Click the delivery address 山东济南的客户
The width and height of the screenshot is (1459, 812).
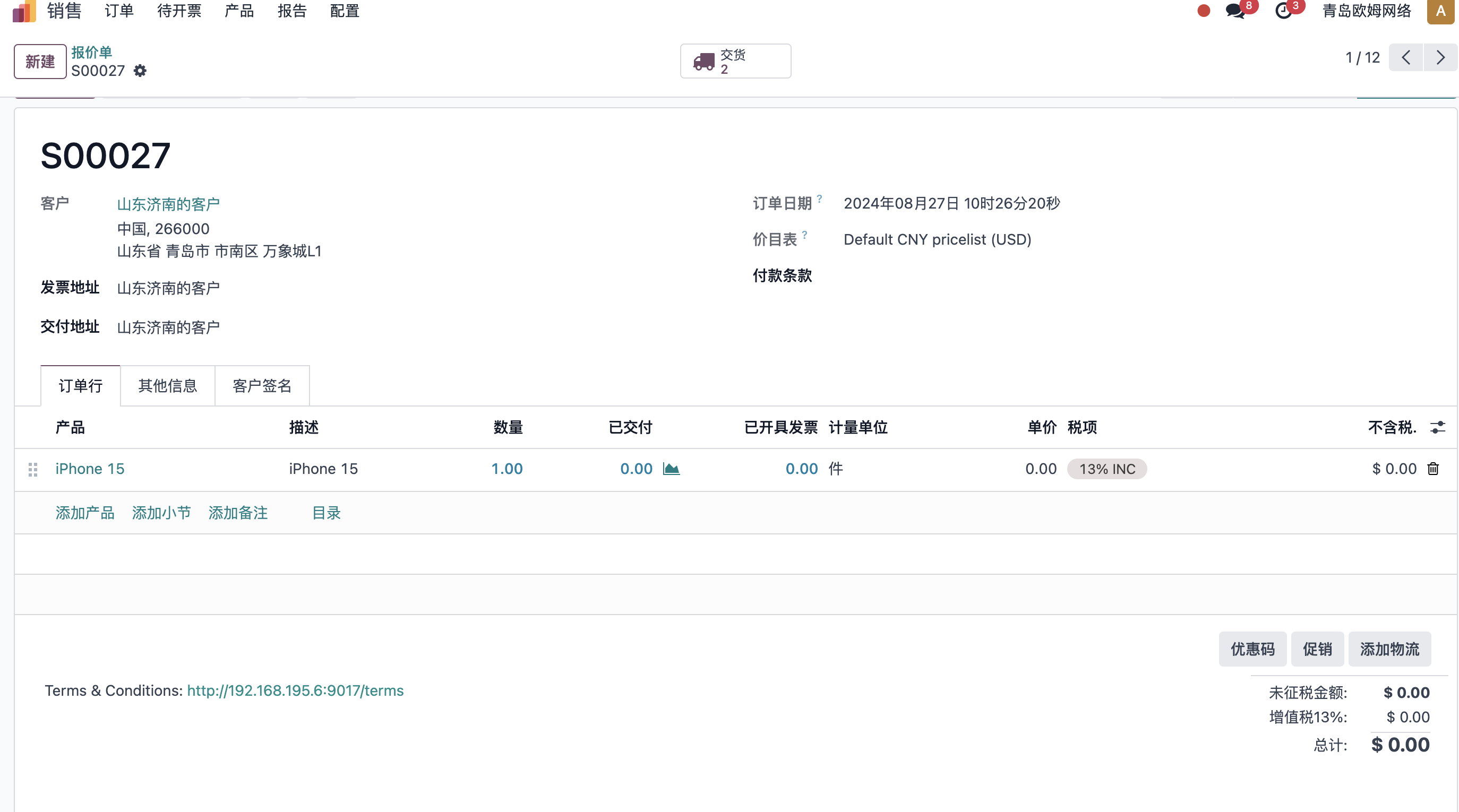(168, 327)
